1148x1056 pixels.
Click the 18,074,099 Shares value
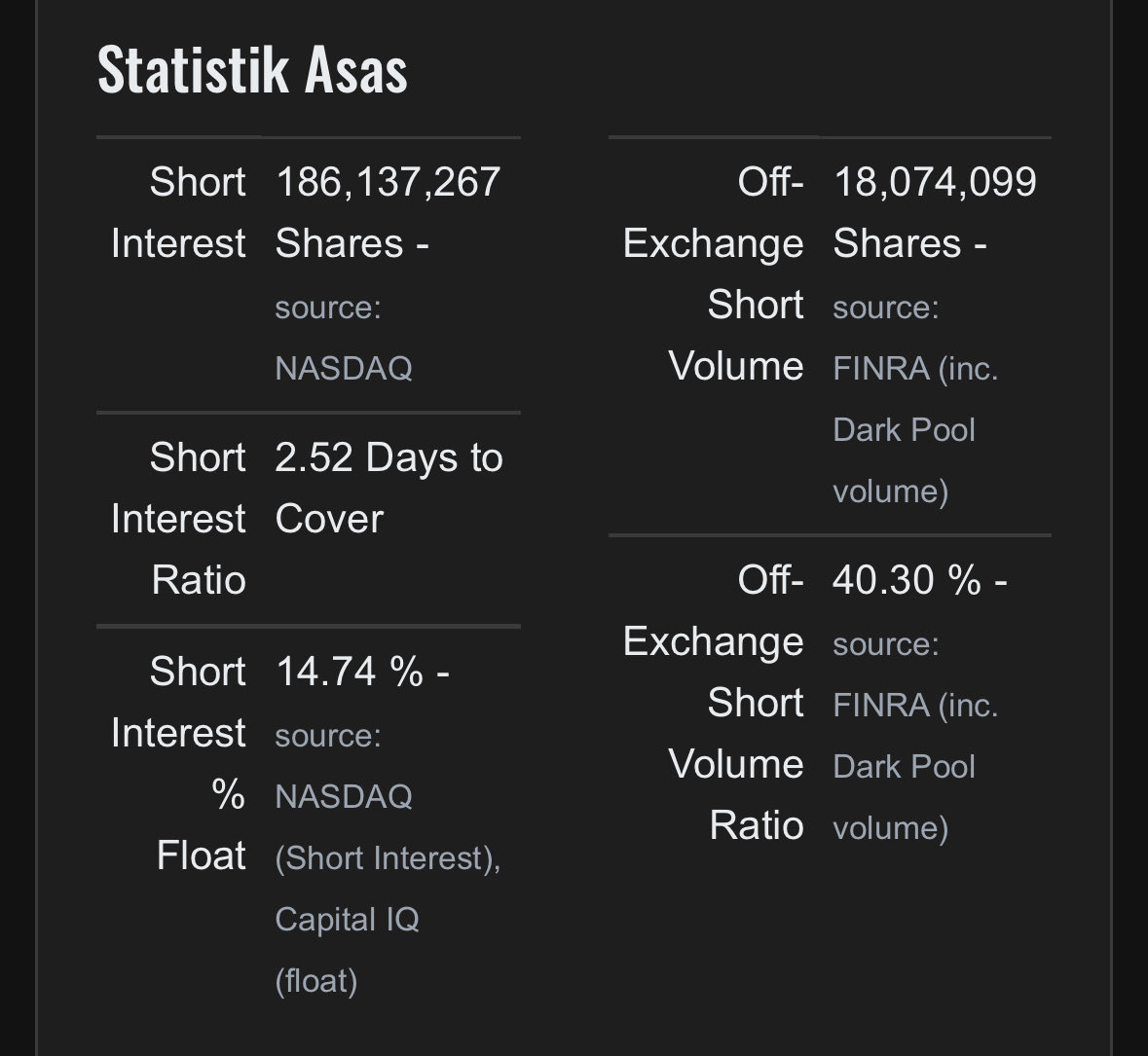click(935, 212)
